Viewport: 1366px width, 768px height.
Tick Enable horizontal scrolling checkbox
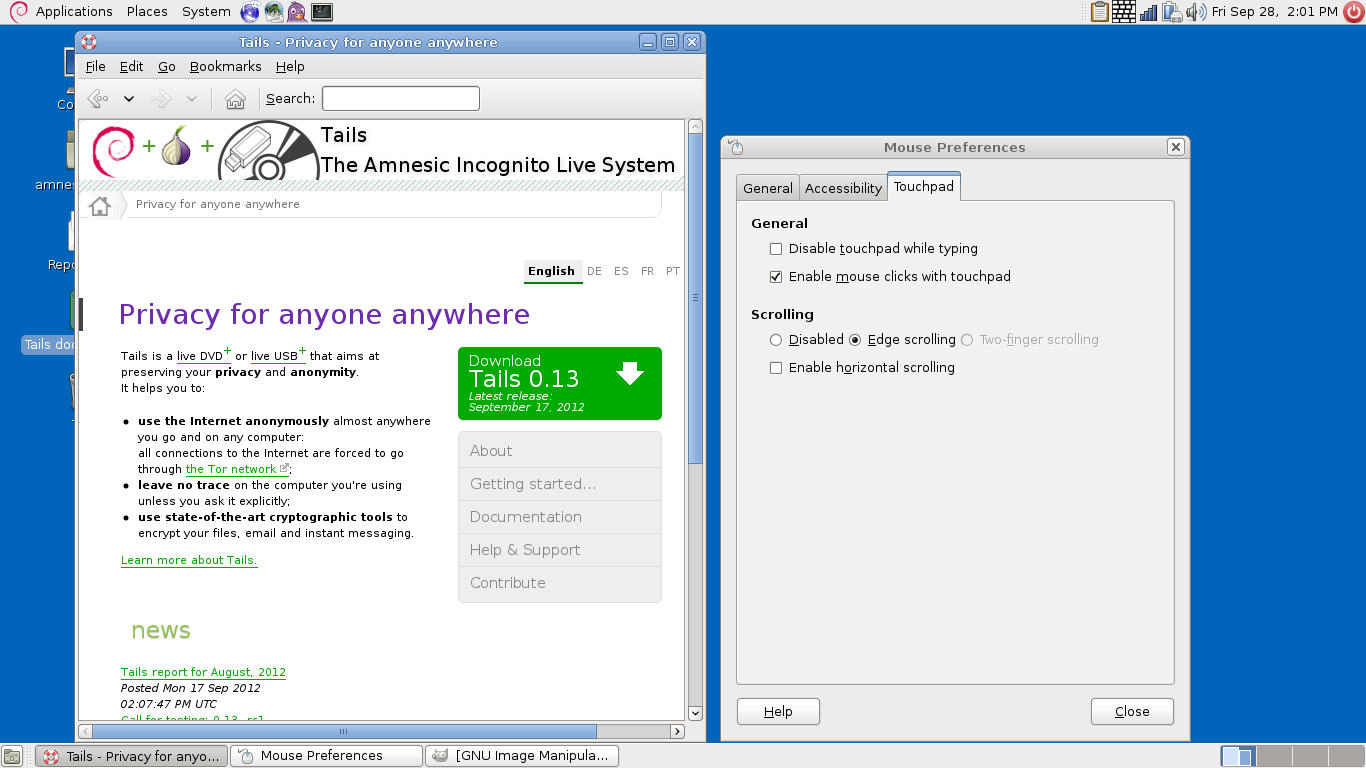(776, 368)
